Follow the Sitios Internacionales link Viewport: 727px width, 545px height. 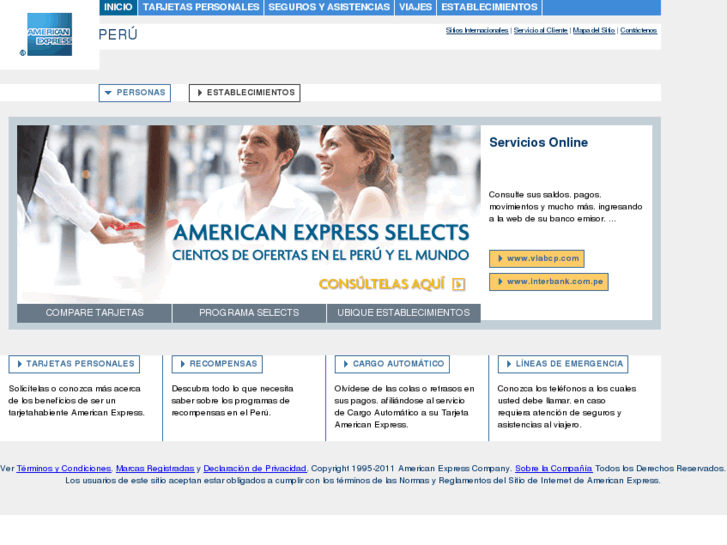477,31
